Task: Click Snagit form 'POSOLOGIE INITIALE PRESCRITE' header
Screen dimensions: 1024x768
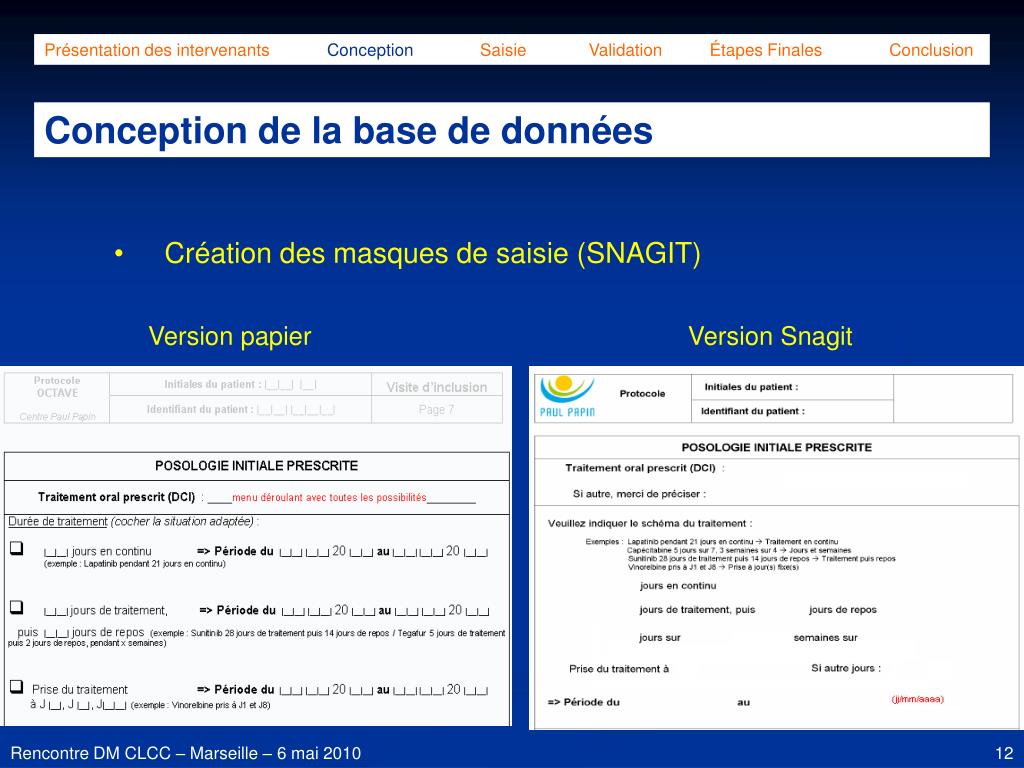Action: (776, 447)
